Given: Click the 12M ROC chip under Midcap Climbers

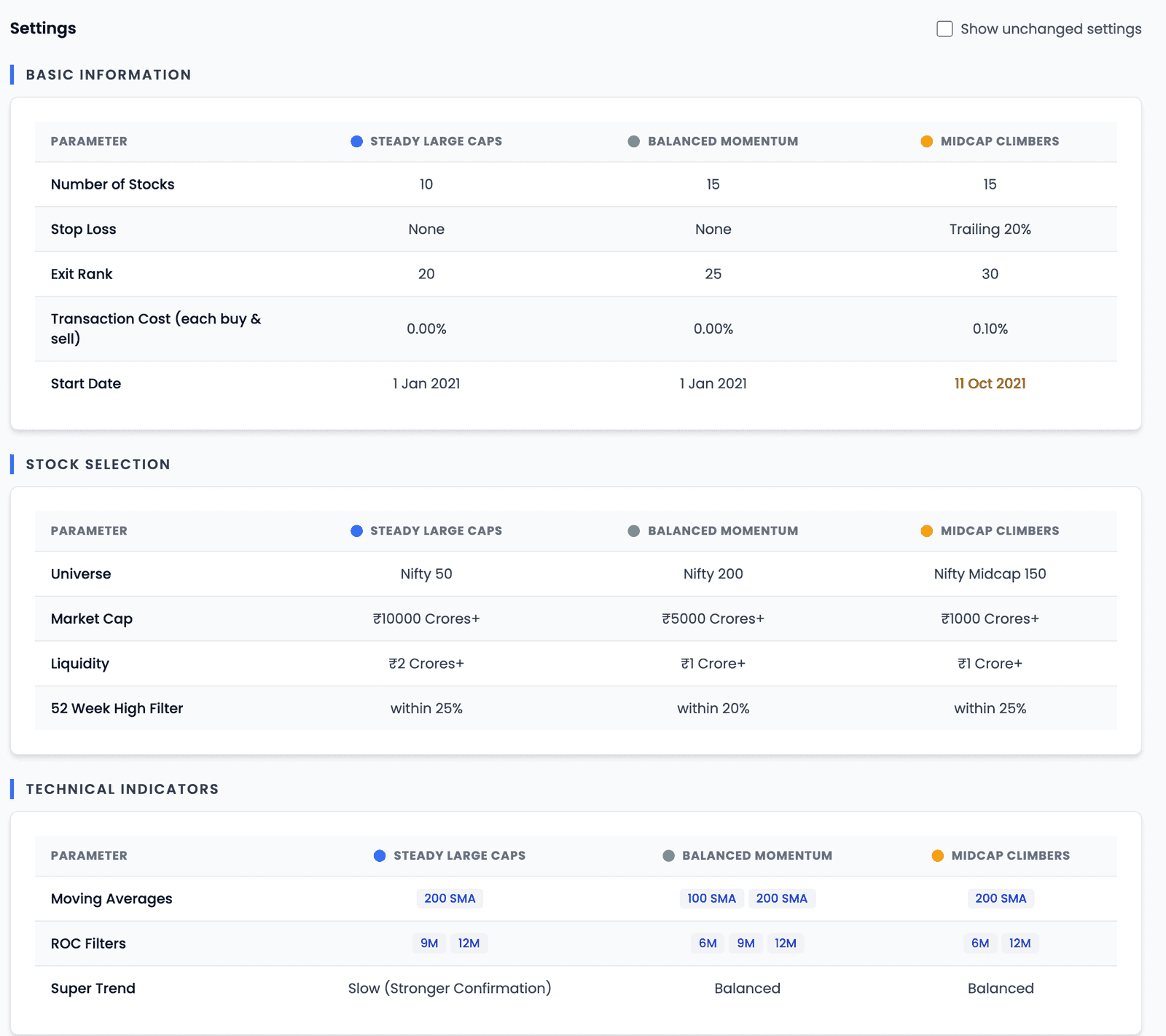Looking at the screenshot, I should [x=1020, y=943].
